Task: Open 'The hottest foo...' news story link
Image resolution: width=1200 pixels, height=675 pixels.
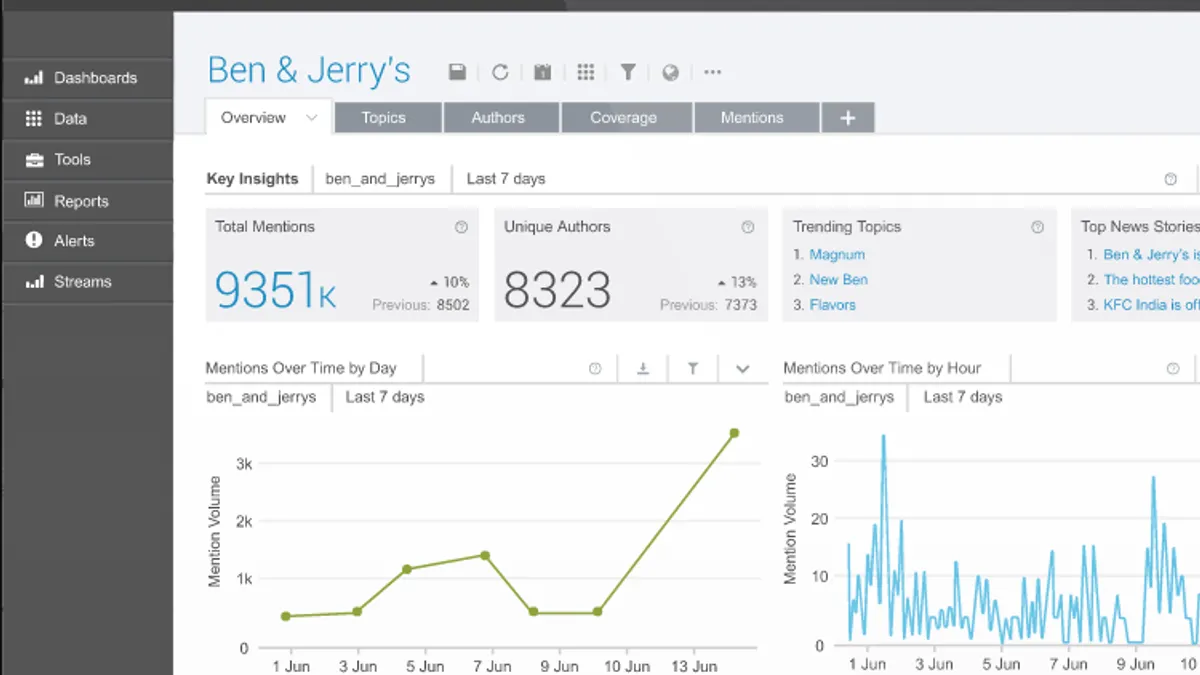Action: click(1151, 280)
